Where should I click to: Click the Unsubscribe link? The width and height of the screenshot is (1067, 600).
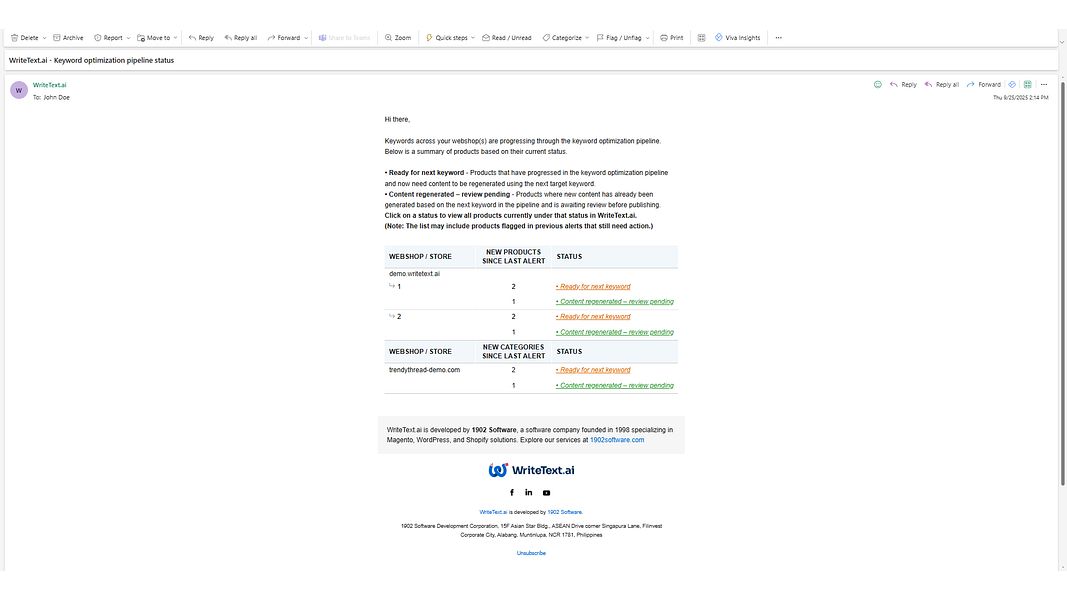pyautogui.click(x=531, y=552)
